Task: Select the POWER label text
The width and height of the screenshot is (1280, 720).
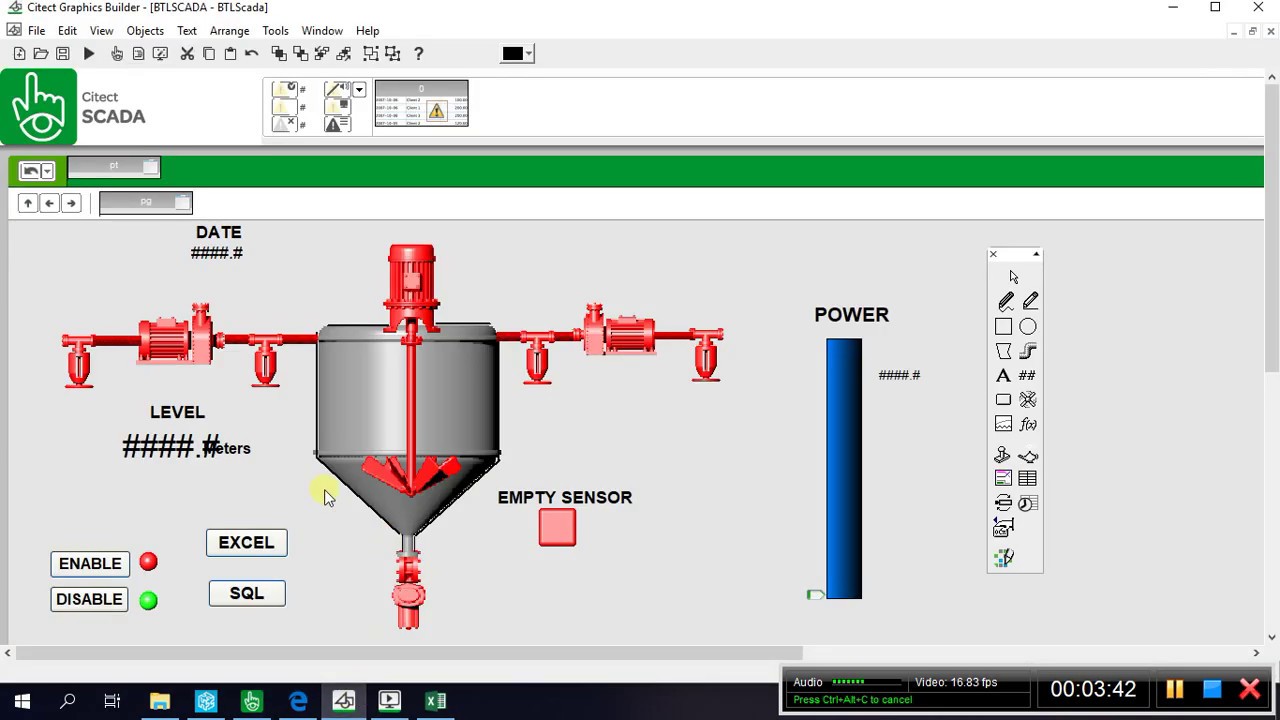Action: tap(852, 314)
